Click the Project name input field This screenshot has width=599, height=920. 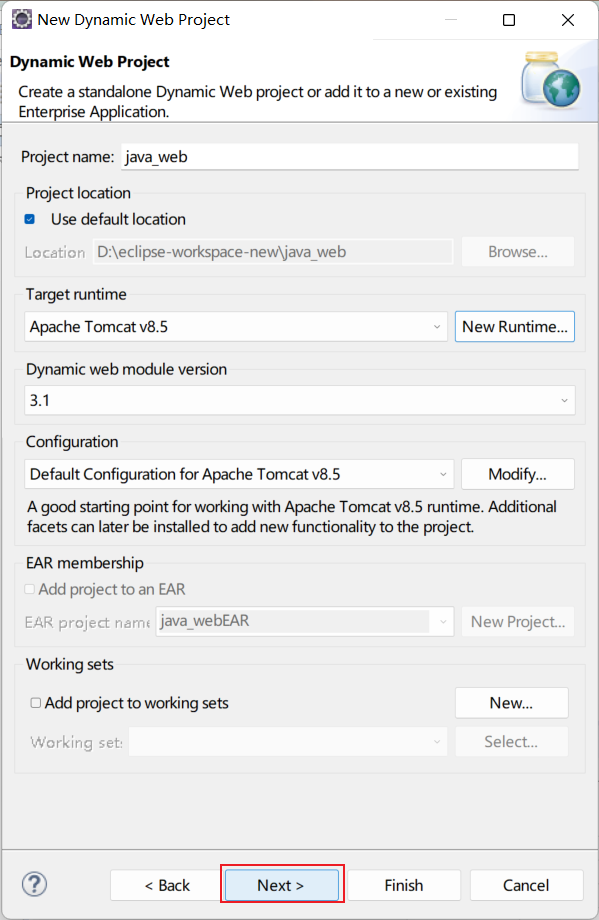point(350,157)
